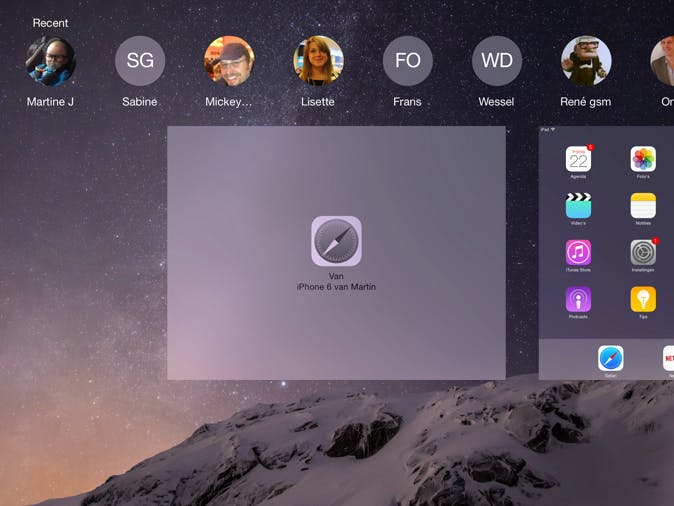
Task: Click the 'Mickey...' name label
Action: pyautogui.click(x=229, y=102)
